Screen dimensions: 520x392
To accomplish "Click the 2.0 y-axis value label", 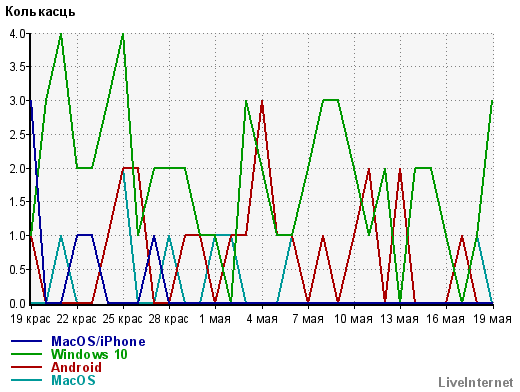I will coord(18,168).
